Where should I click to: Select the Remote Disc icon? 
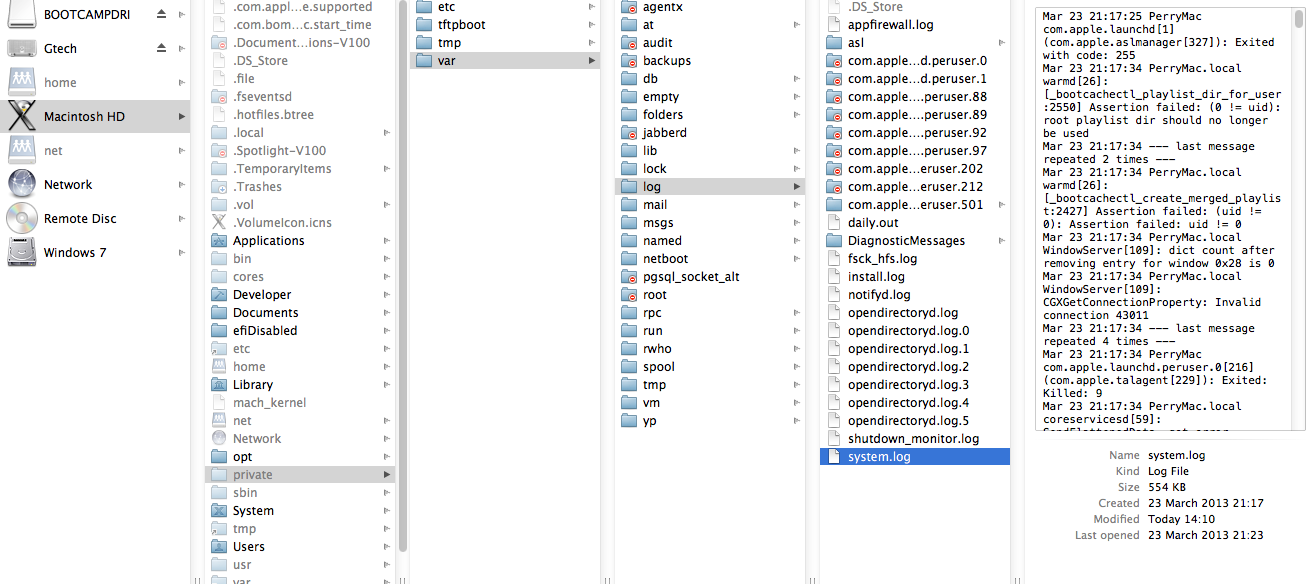[x=22, y=218]
